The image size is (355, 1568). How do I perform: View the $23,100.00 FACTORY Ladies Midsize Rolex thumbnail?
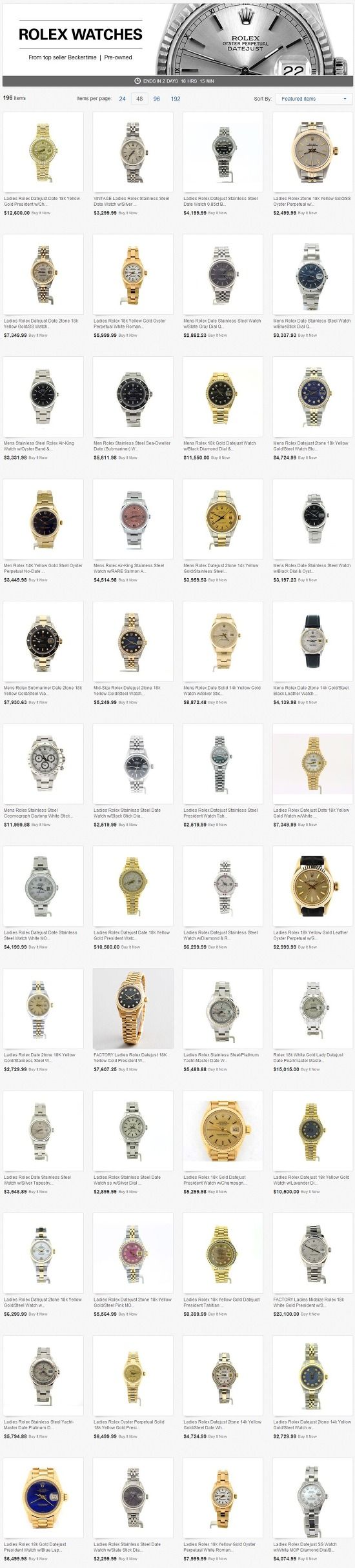312,1253
